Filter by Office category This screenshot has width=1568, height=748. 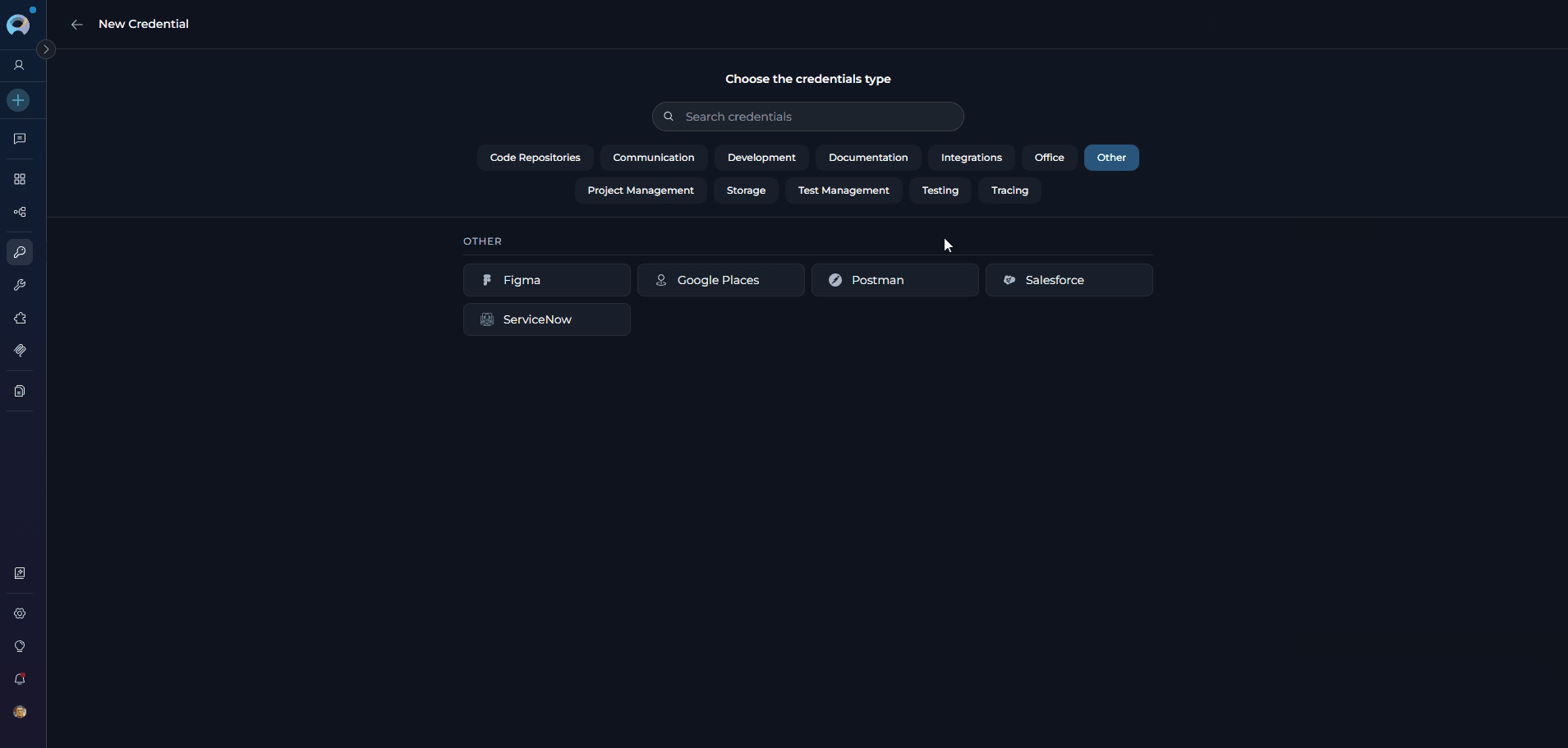point(1050,158)
